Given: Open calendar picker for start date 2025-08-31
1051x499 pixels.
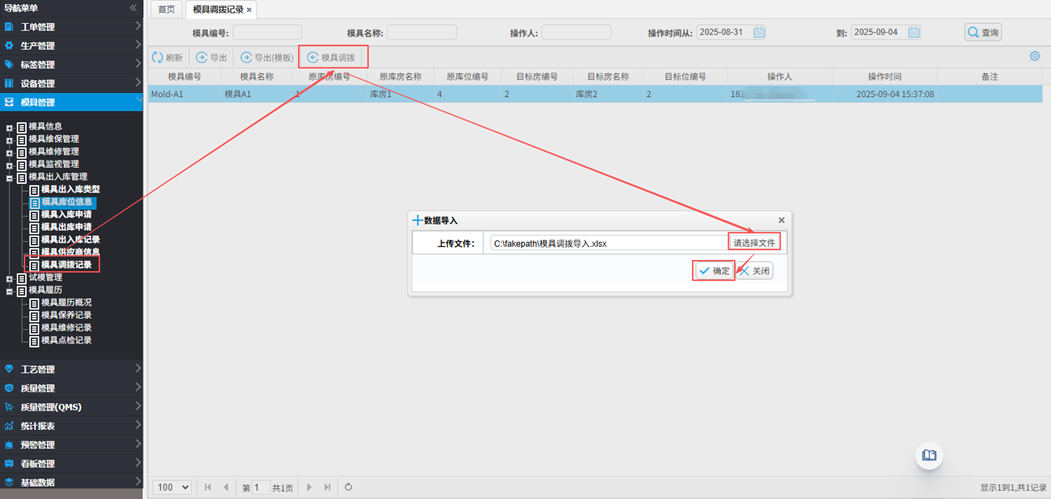Looking at the screenshot, I should point(759,33).
